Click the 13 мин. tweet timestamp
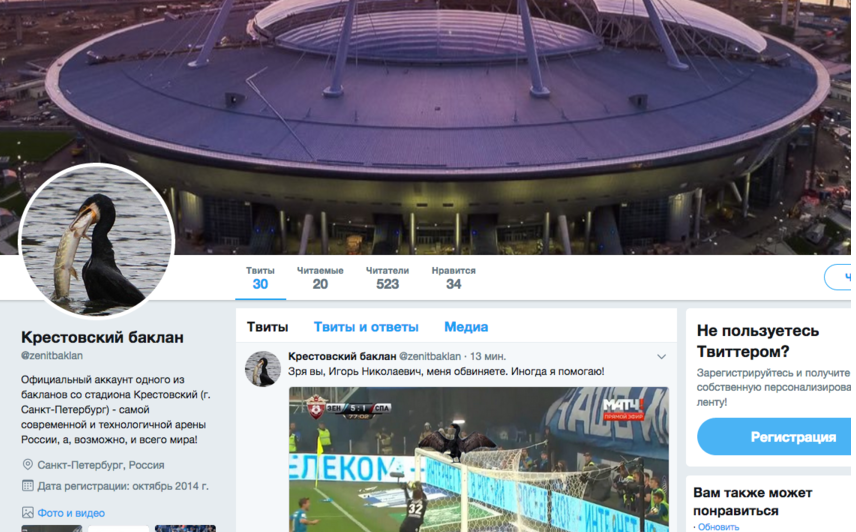 488,356
